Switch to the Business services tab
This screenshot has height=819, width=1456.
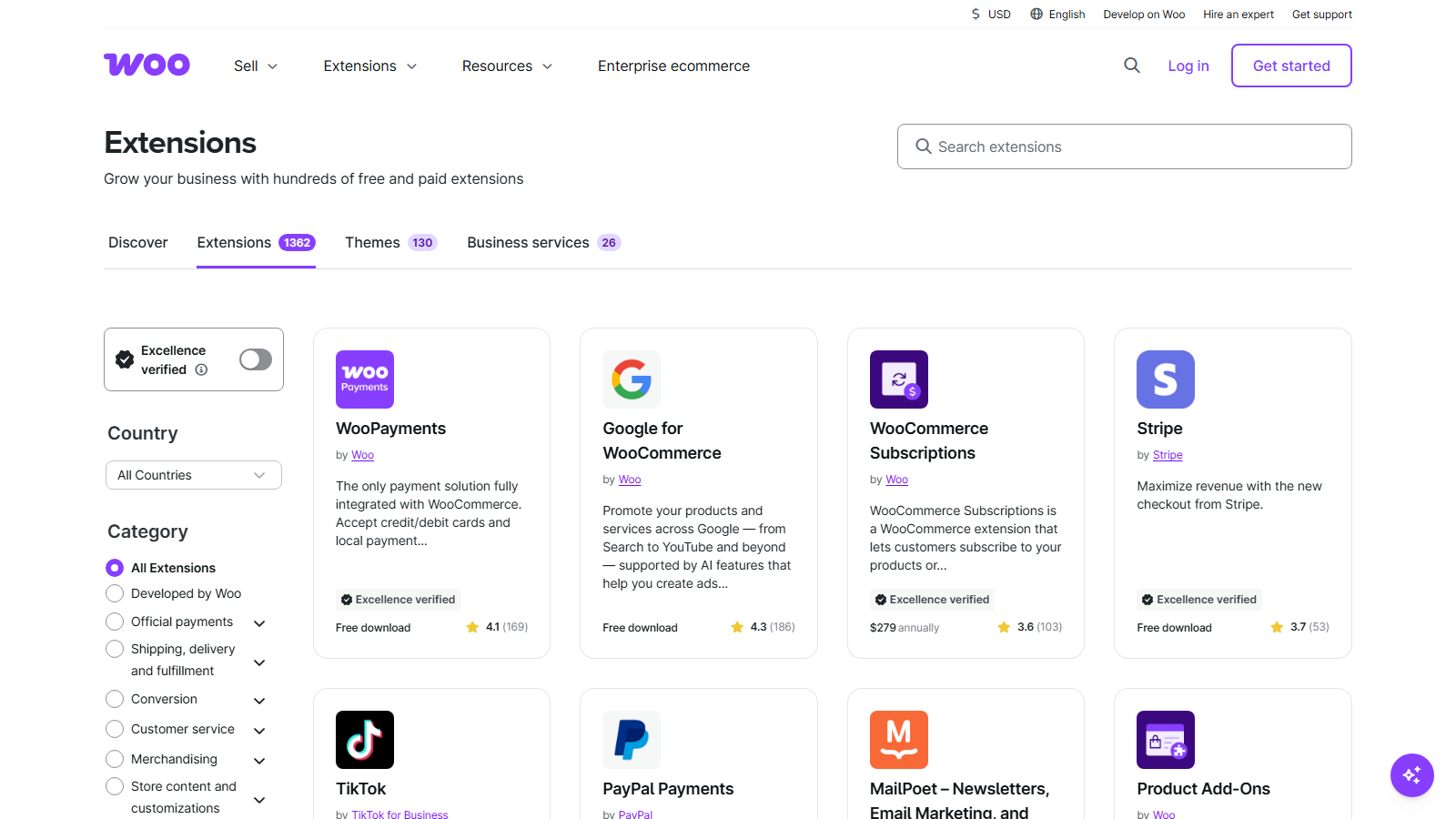click(544, 242)
